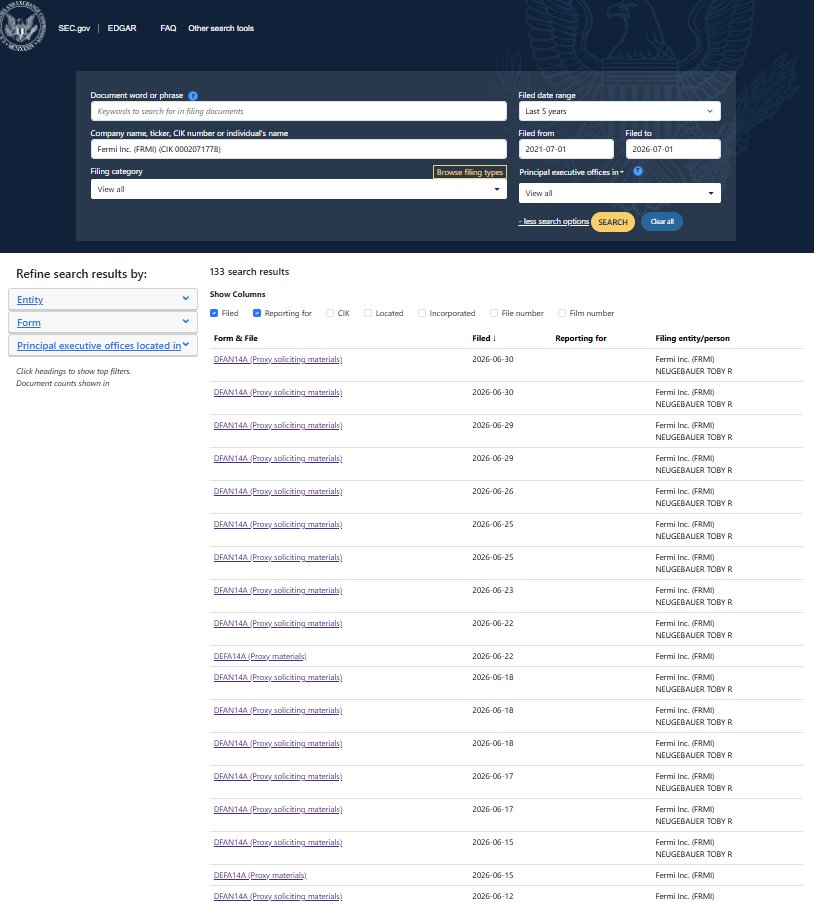This screenshot has width=814, height=903.
Task: Click Filing entity/person column header
Action: (692, 339)
